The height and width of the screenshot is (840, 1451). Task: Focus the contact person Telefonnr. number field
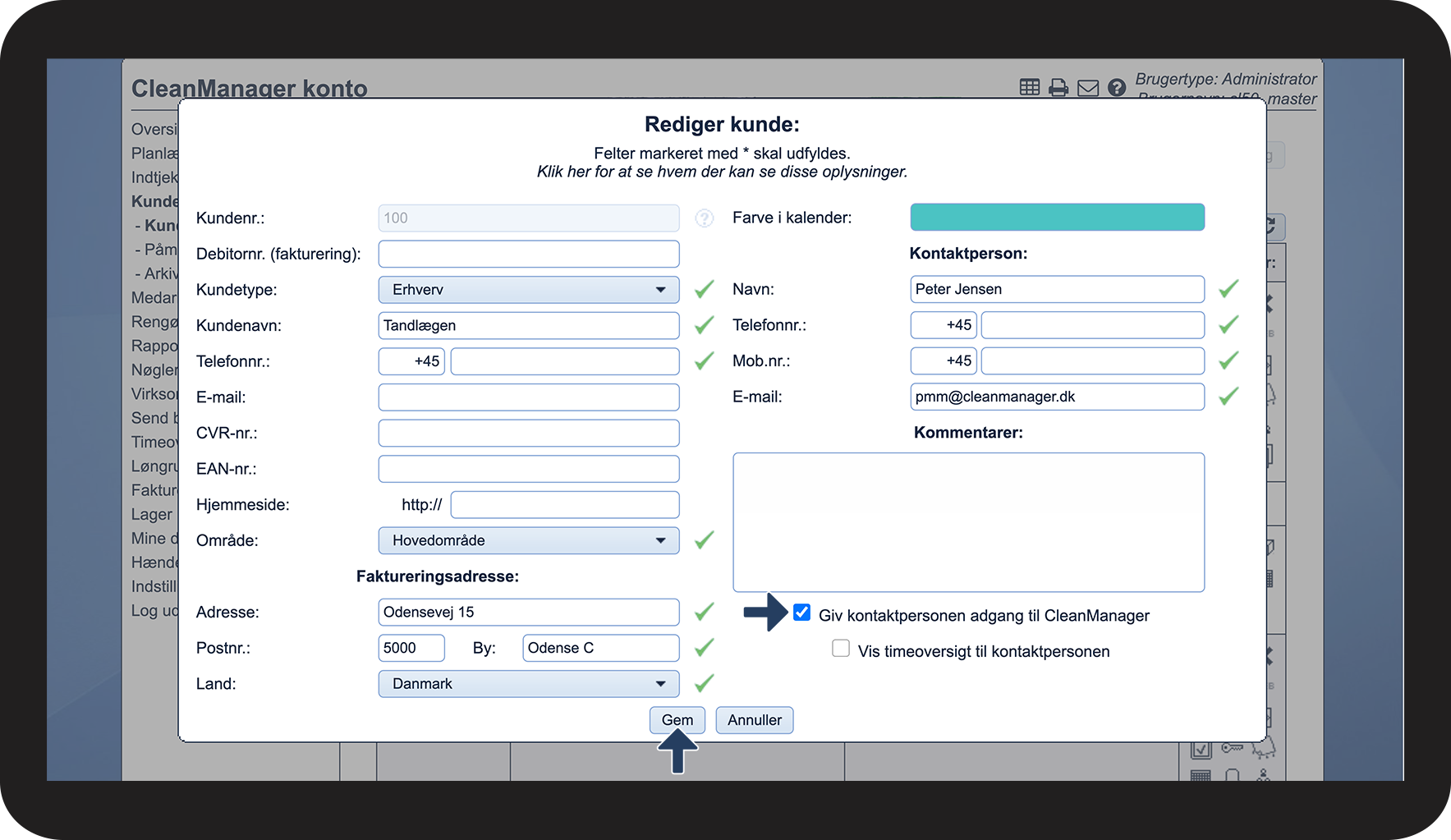[1093, 325]
